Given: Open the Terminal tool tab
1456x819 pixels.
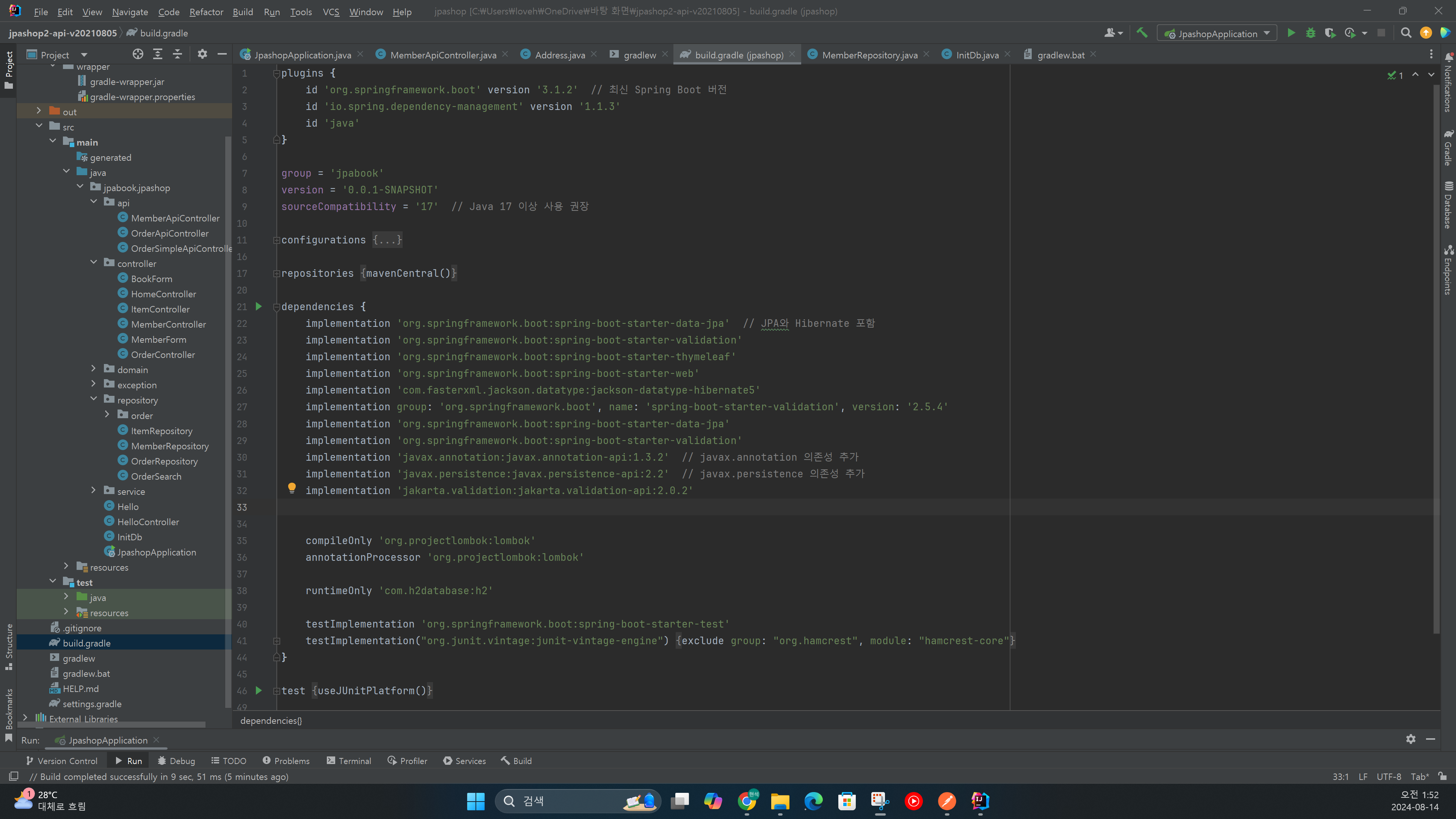Looking at the screenshot, I should [x=349, y=761].
